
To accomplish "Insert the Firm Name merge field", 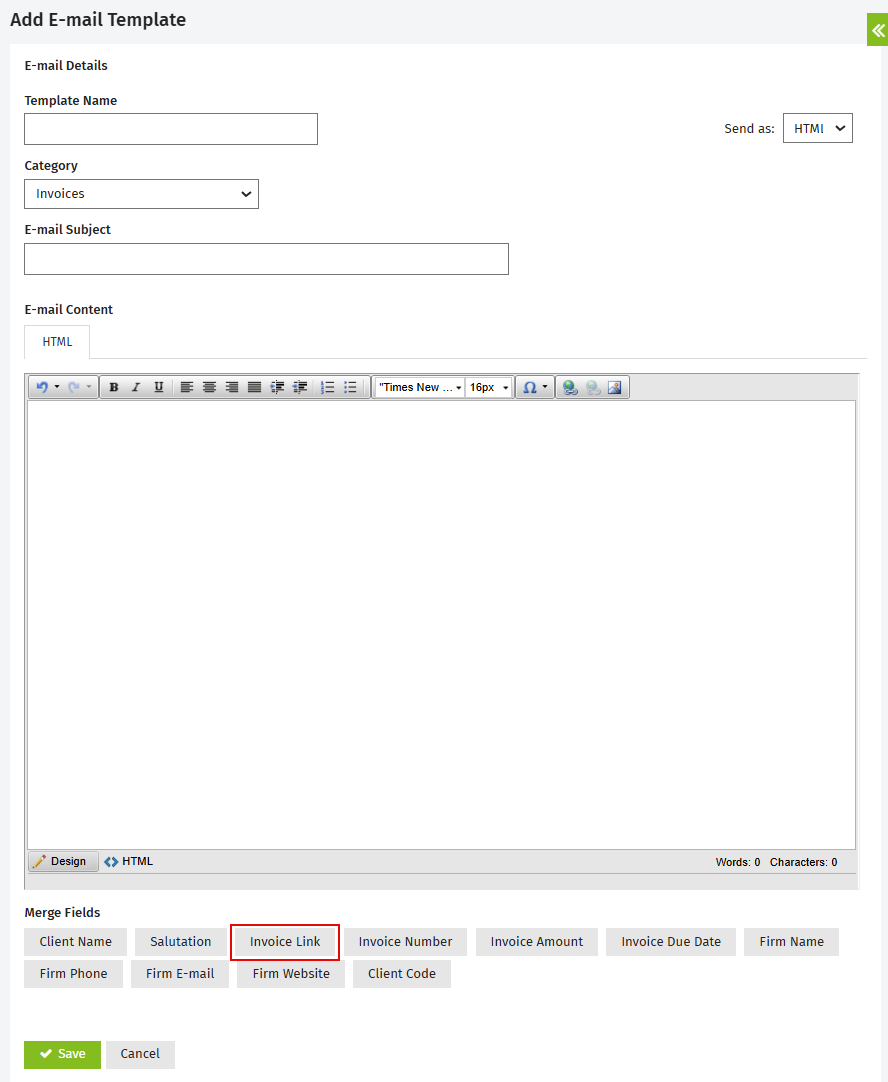I will [x=791, y=942].
